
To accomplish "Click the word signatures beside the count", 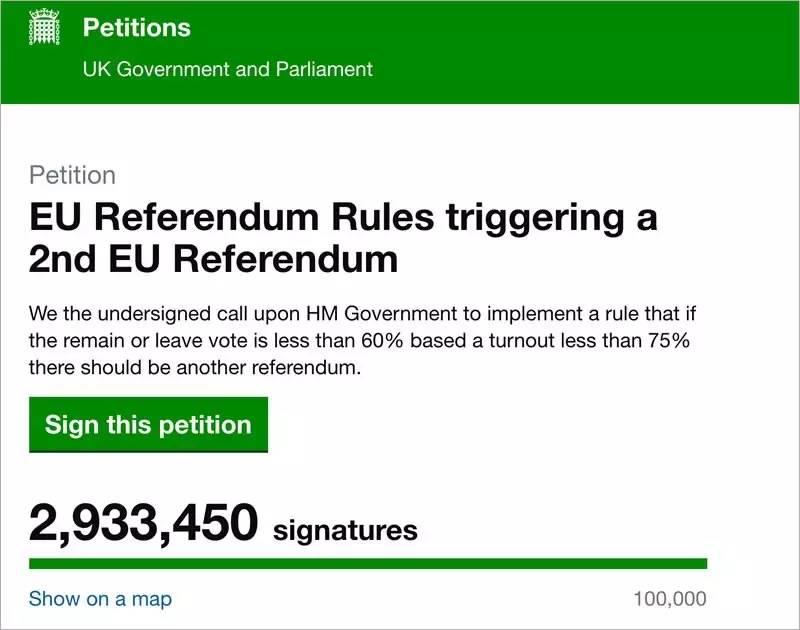I will pyautogui.click(x=345, y=529).
